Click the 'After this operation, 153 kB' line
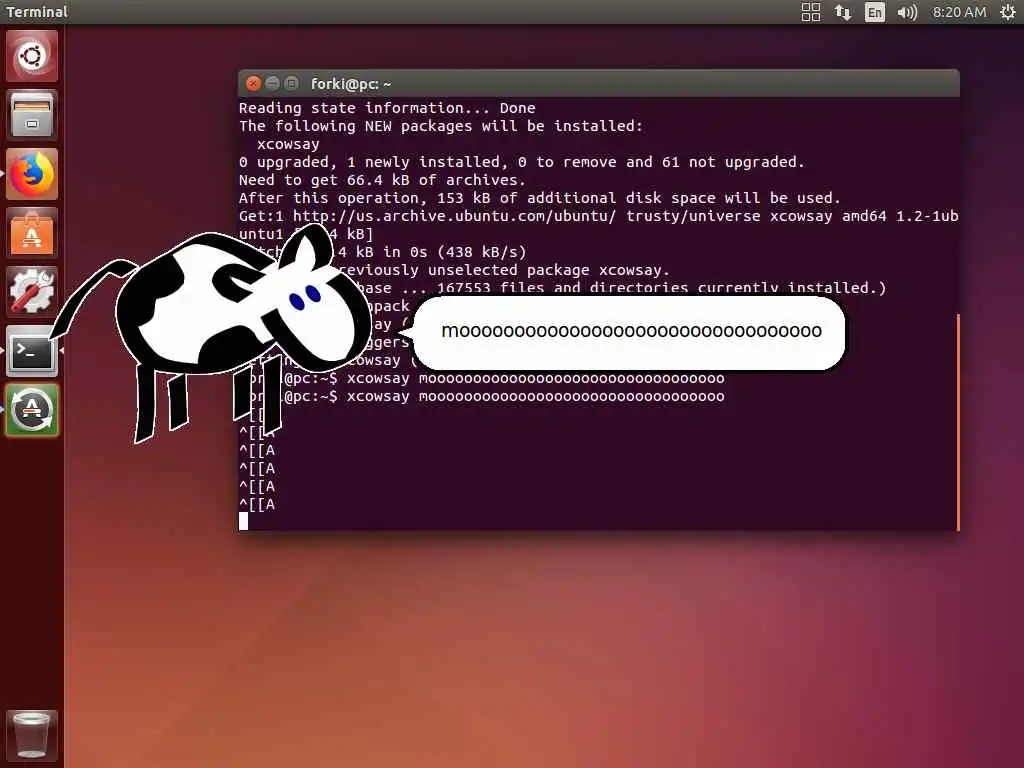Image resolution: width=1024 pixels, height=768 pixels. coord(539,198)
